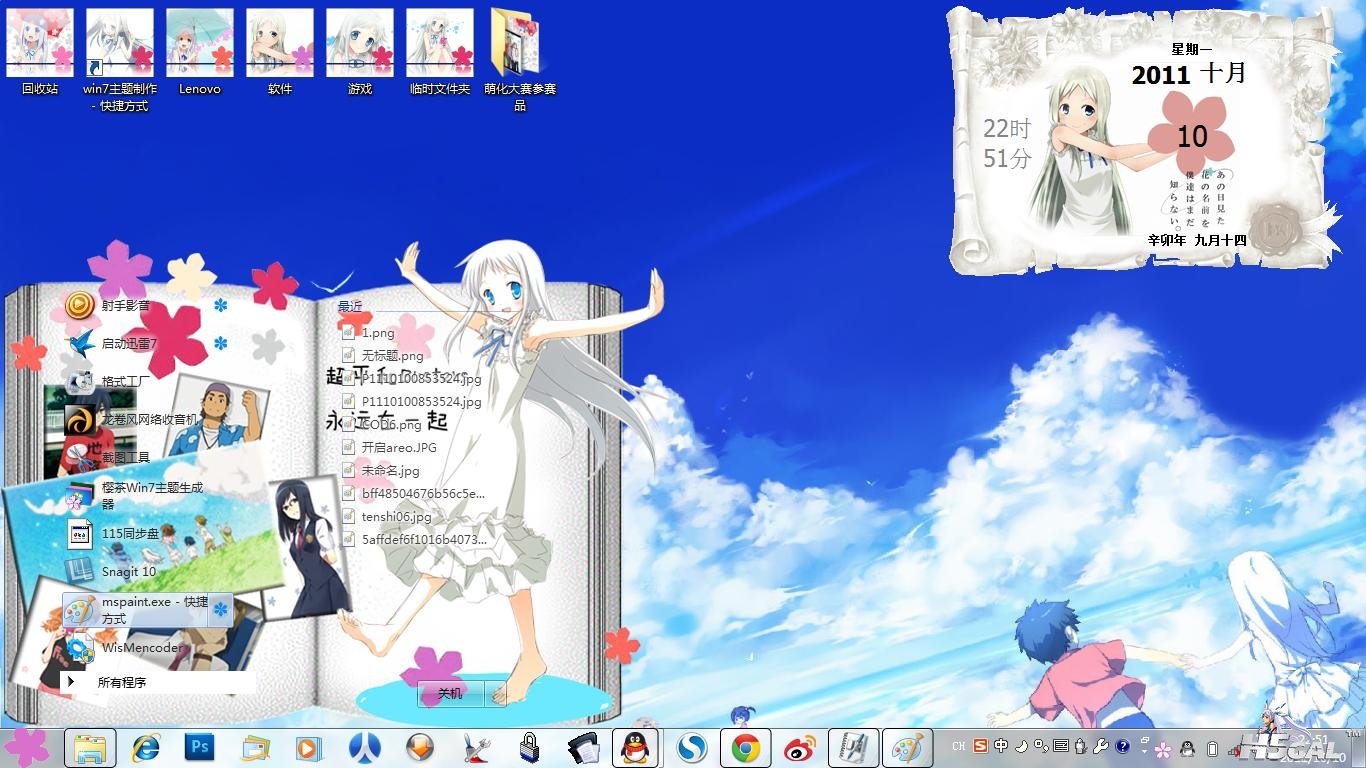The height and width of the screenshot is (768, 1366).
Task: Open the Weibo taskbar icon
Action: pos(799,748)
